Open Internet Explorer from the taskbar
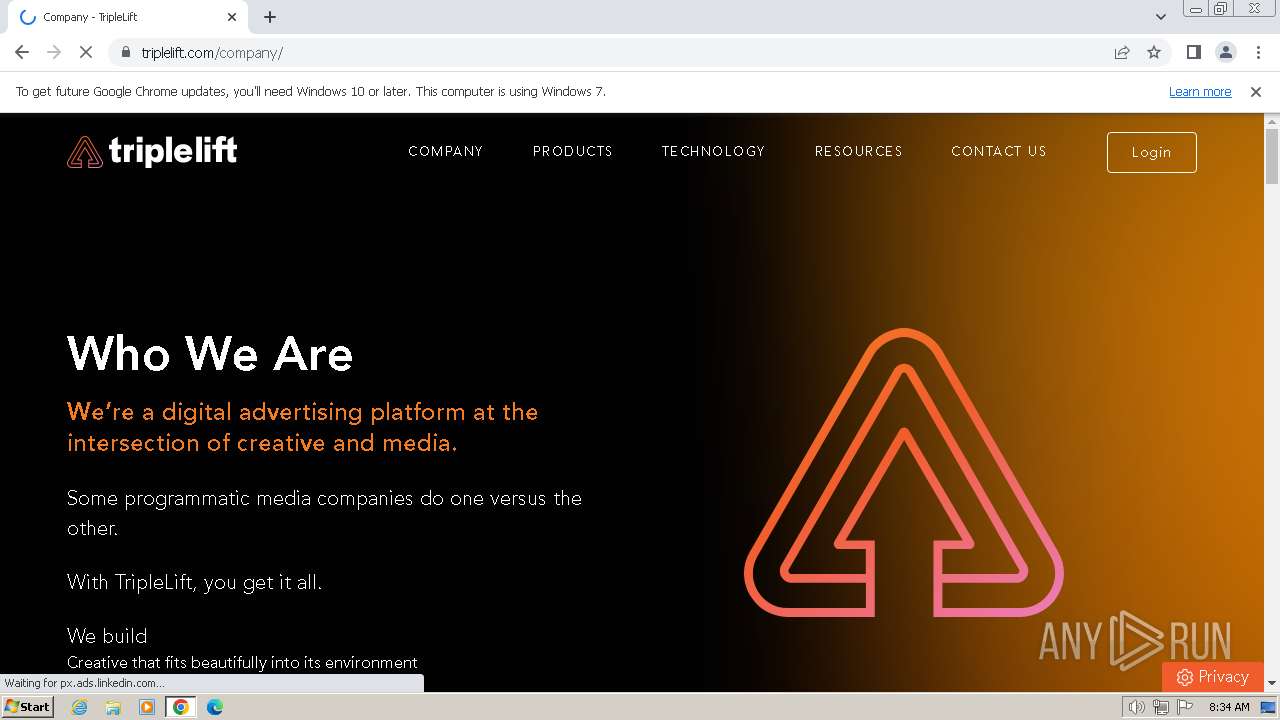1280x720 pixels. point(80,707)
